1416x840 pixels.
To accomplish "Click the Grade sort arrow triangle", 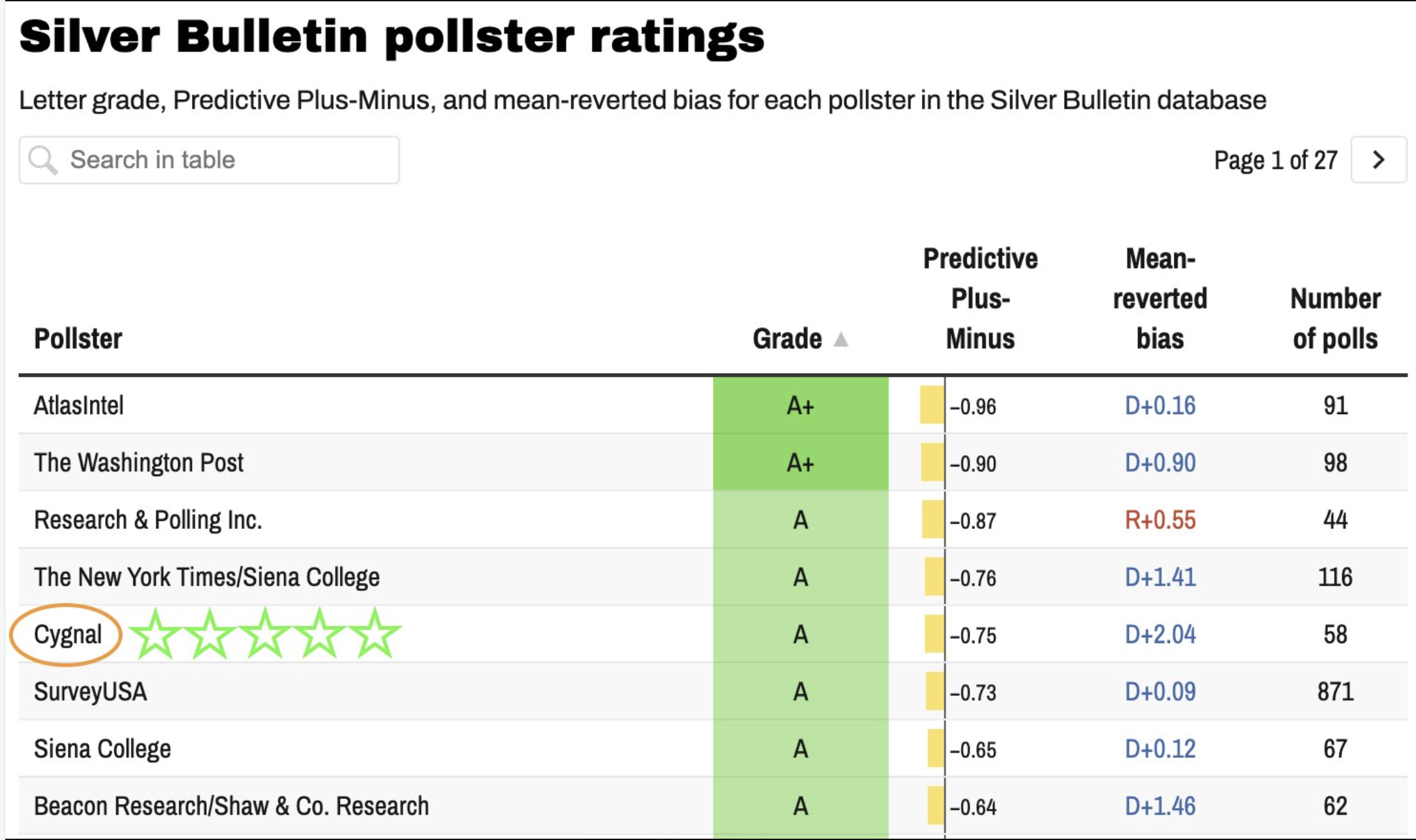I will (841, 339).
